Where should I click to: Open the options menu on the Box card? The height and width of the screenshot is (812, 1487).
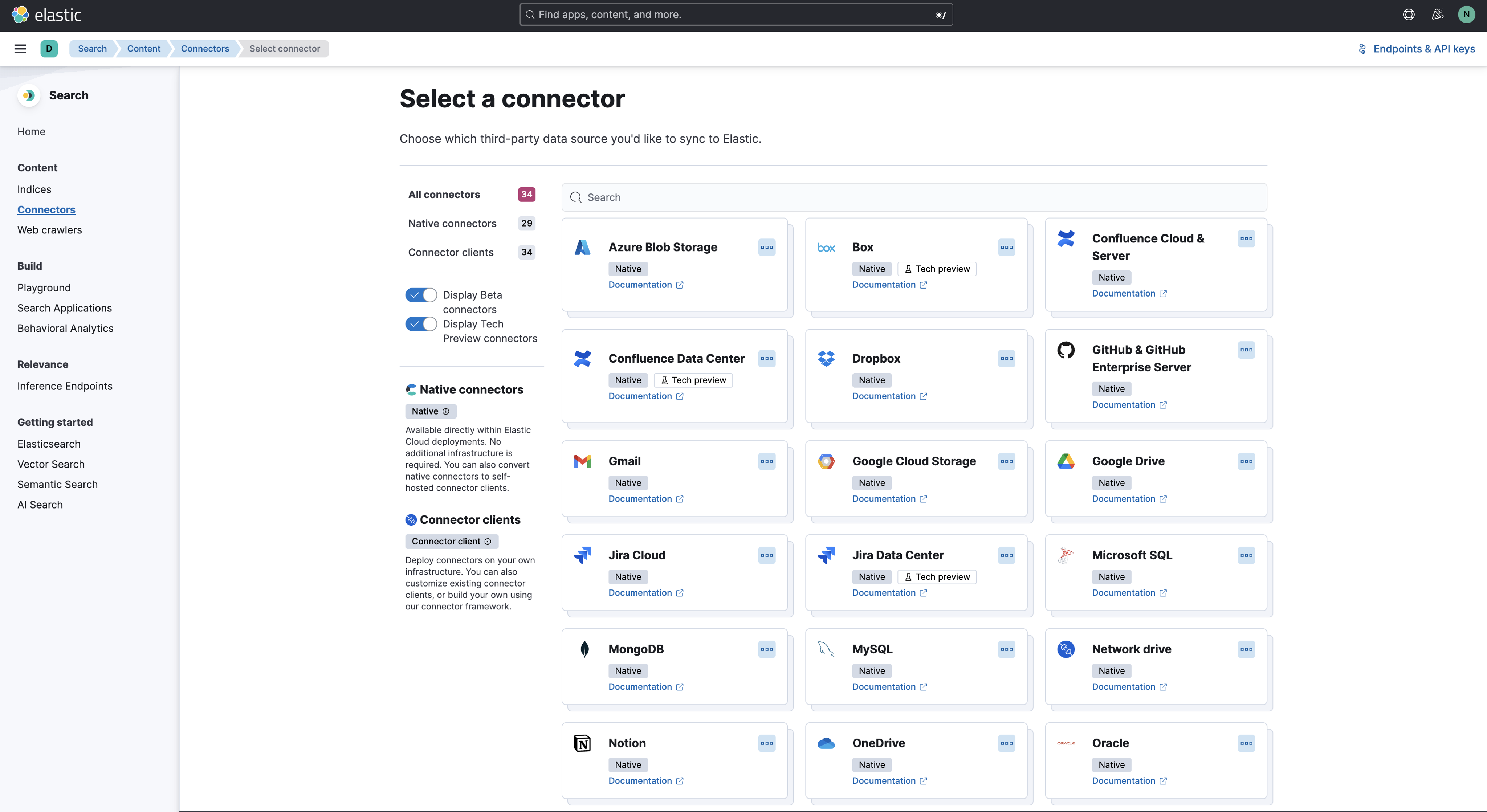(1006, 247)
